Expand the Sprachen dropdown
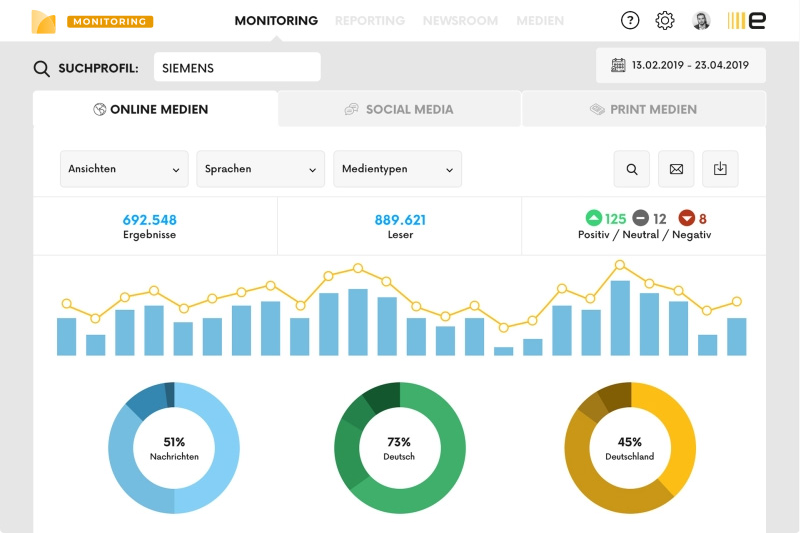 click(x=261, y=169)
